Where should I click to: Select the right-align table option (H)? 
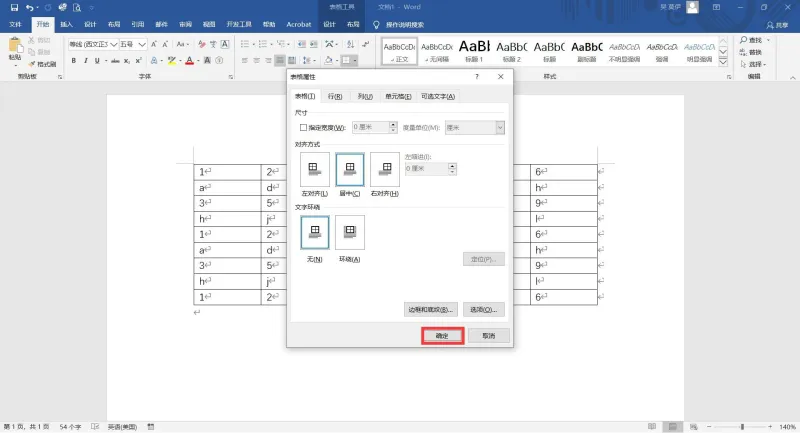click(385, 169)
